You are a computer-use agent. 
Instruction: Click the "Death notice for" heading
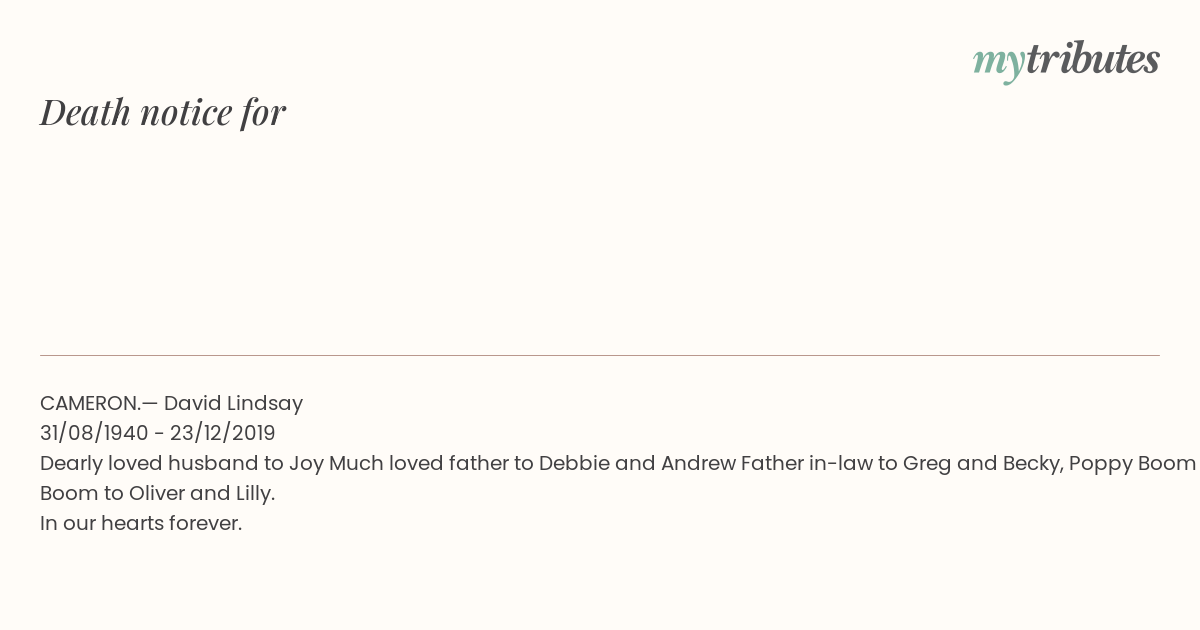click(x=163, y=112)
